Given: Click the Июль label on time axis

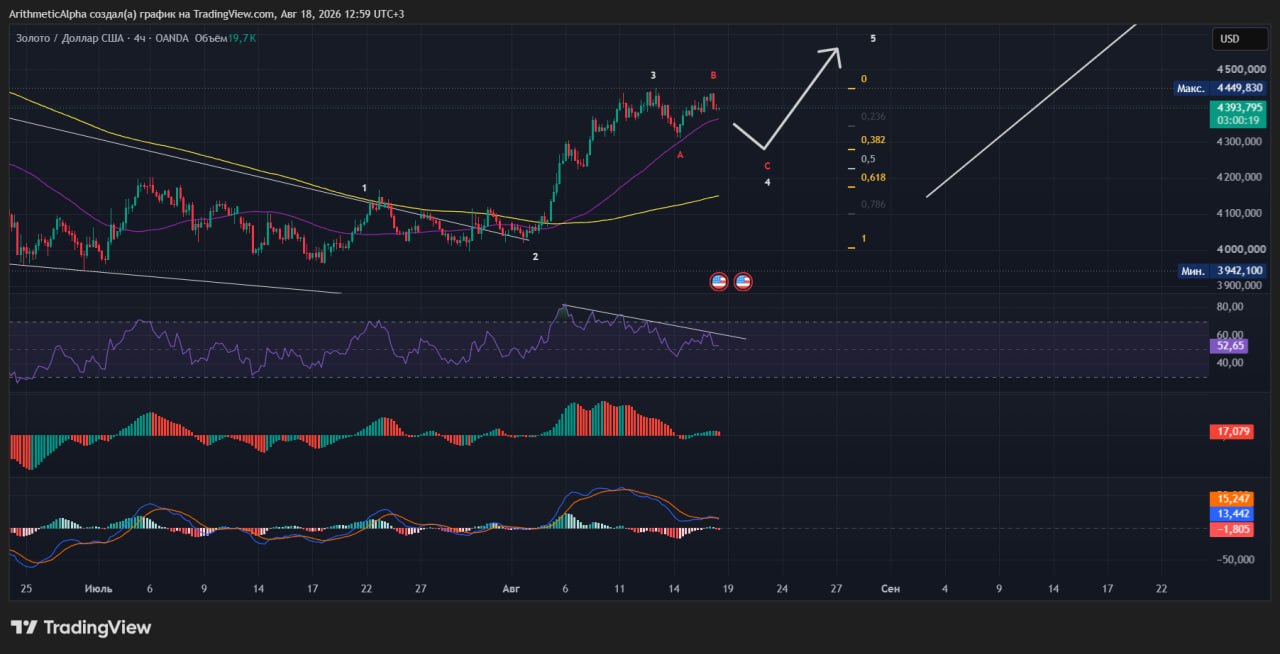Looking at the screenshot, I should coord(98,589).
